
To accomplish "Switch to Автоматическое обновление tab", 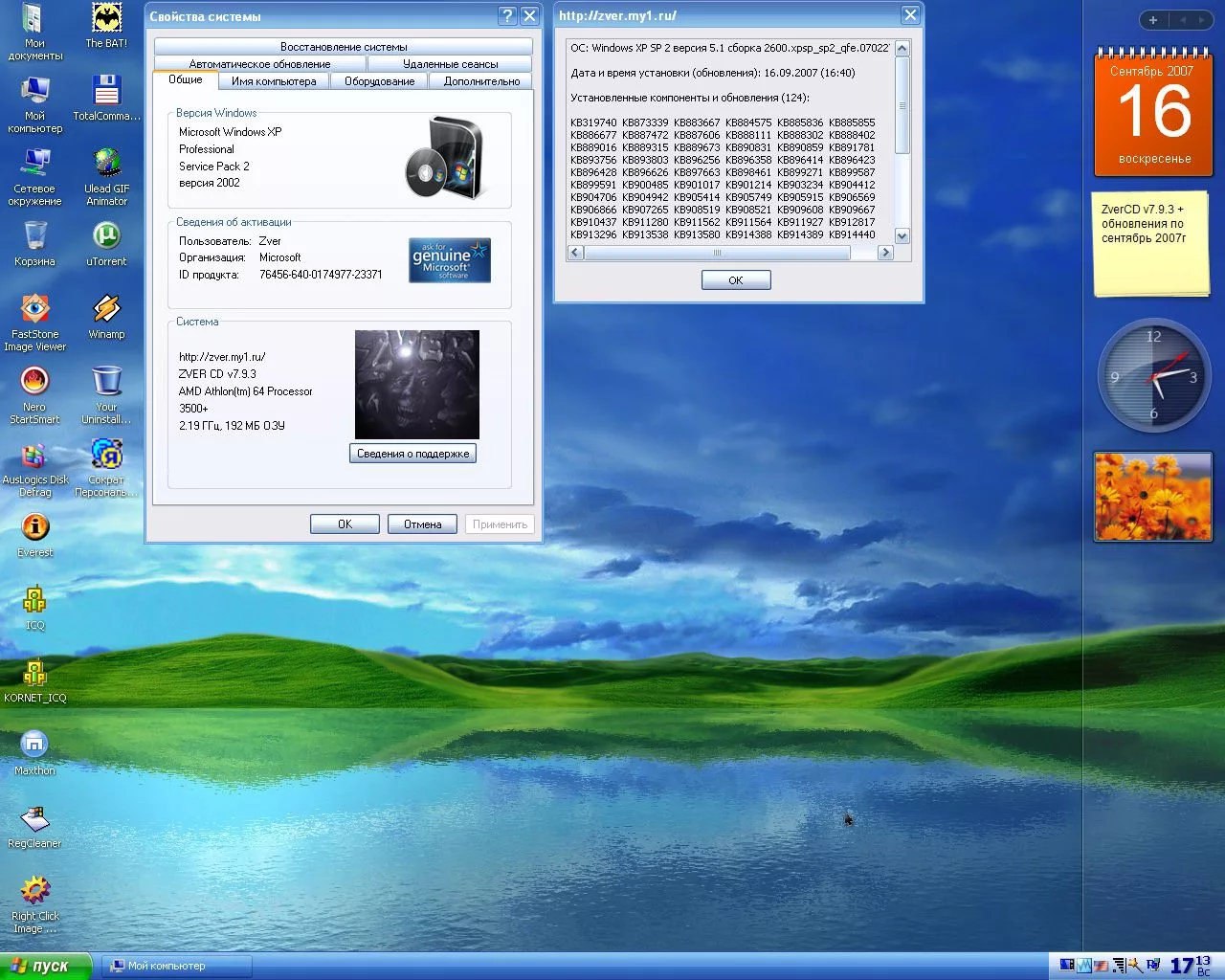I will 259,64.
